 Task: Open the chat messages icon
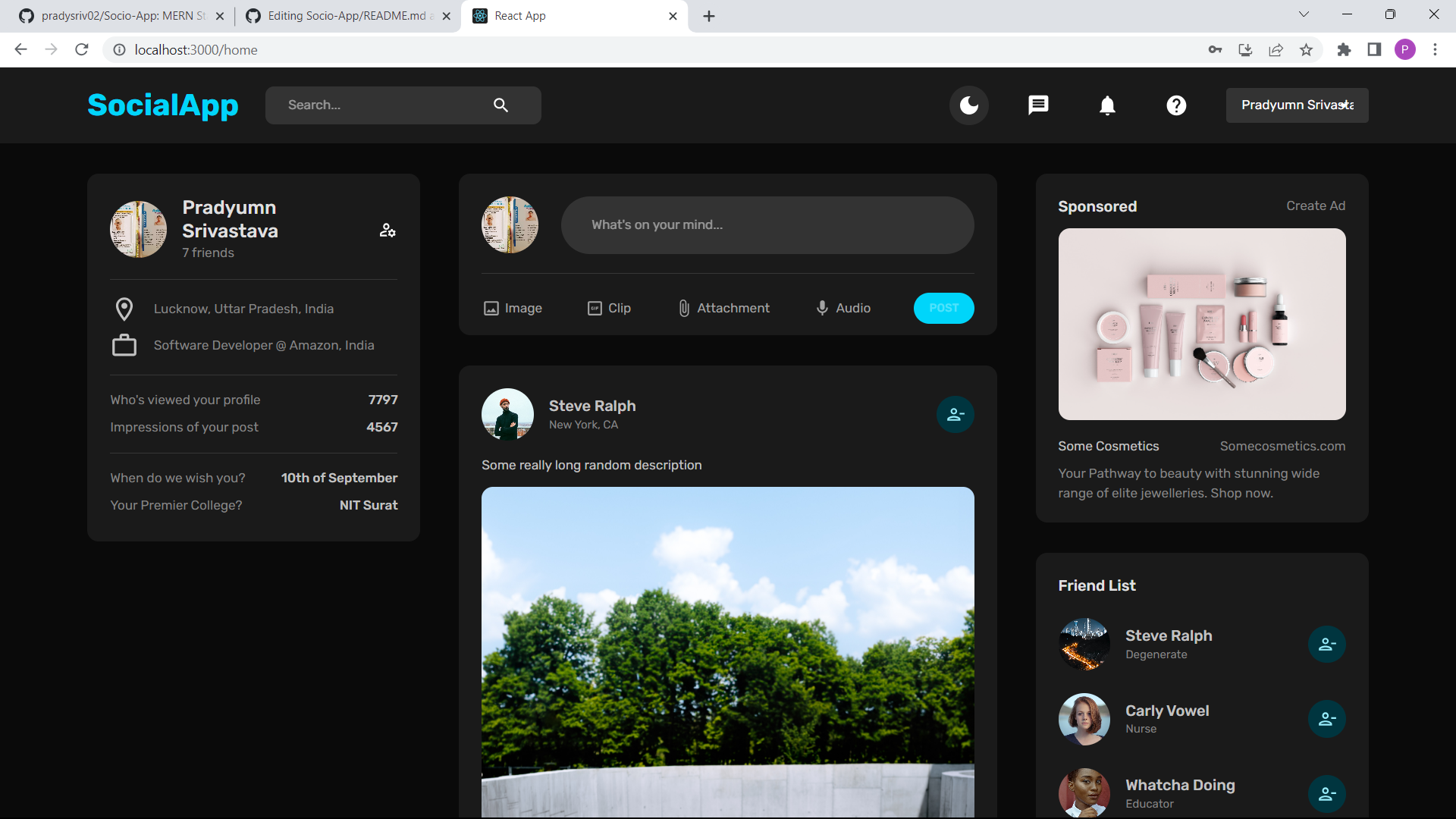pyautogui.click(x=1037, y=105)
